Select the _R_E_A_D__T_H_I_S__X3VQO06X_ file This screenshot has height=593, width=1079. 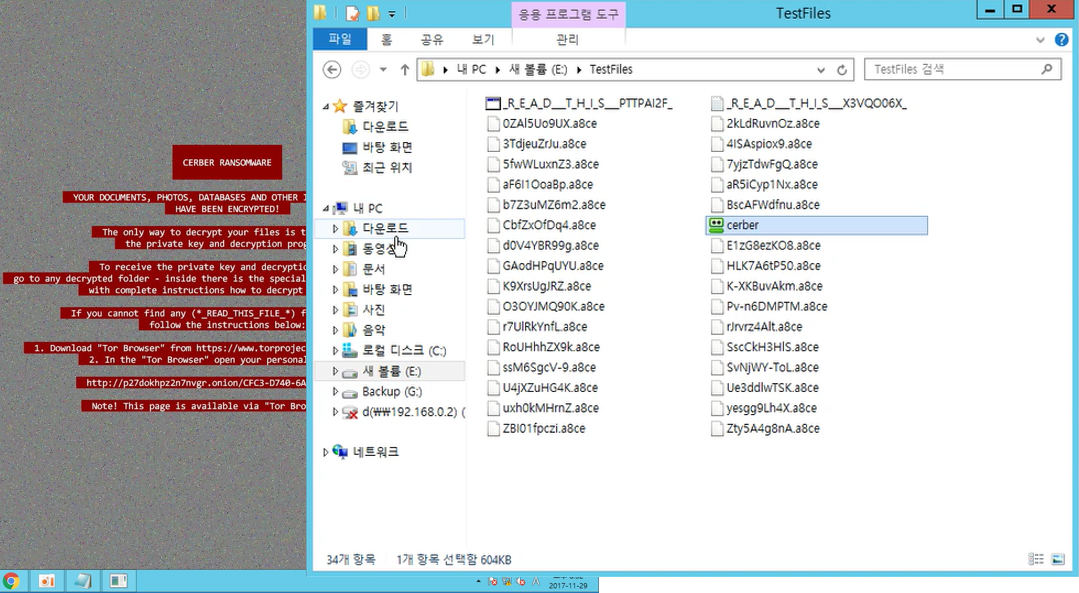[x=809, y=103]
